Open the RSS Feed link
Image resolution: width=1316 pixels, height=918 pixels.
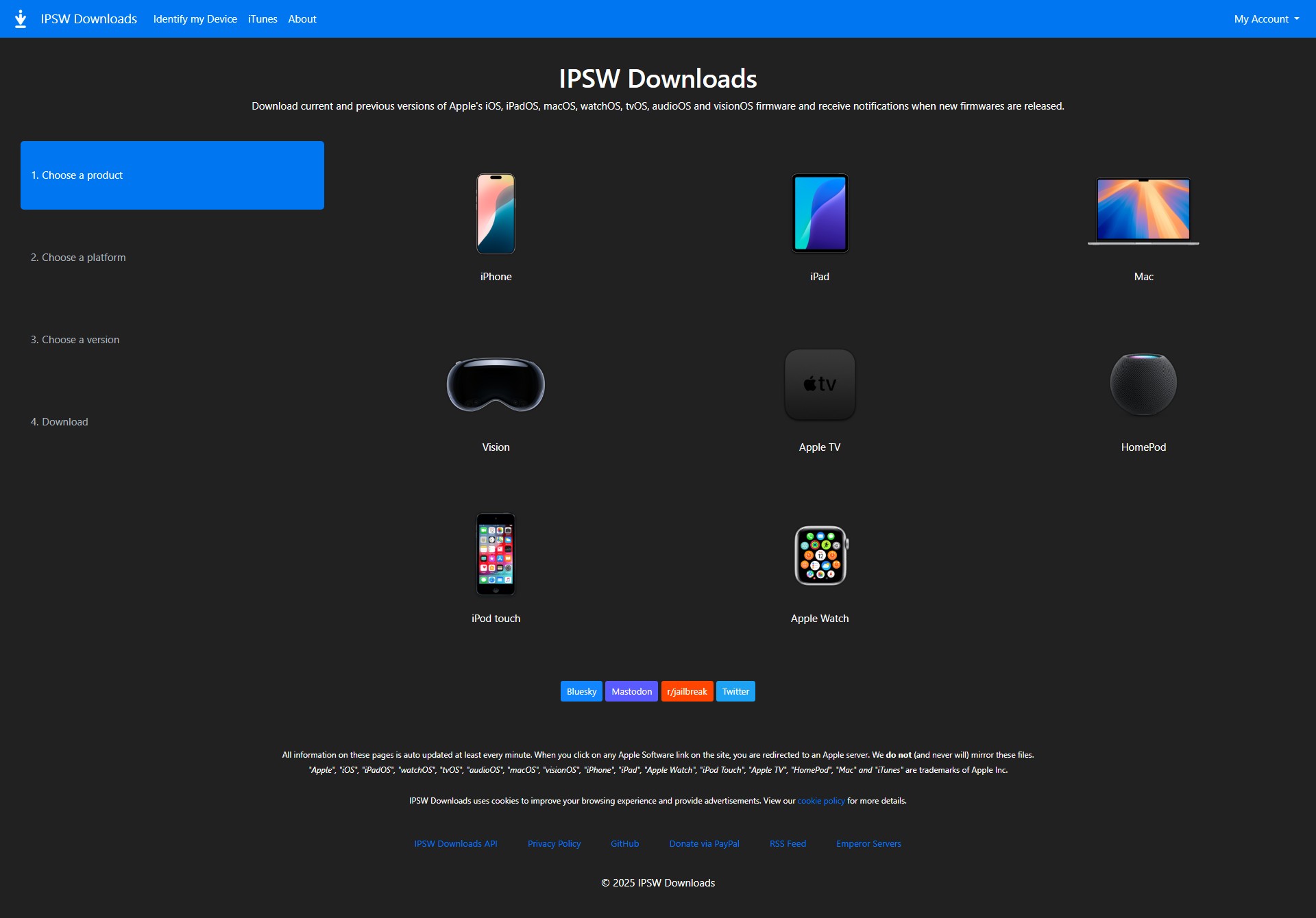pos(788,844)
